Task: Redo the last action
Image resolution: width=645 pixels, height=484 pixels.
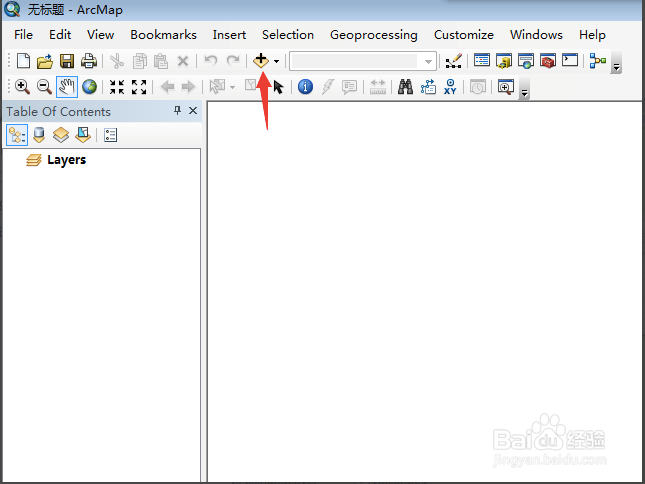Action: click(233, 61)
